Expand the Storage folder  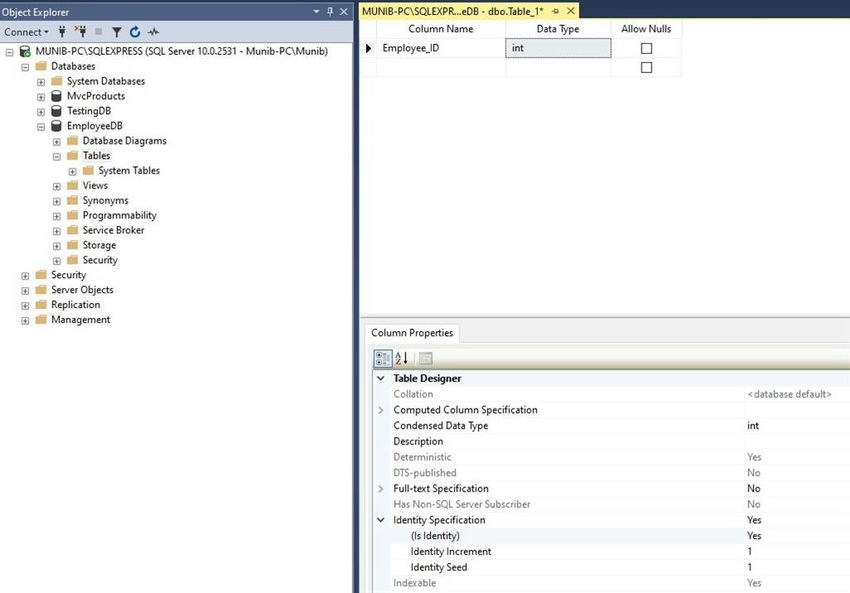click(x=56, y=246)
